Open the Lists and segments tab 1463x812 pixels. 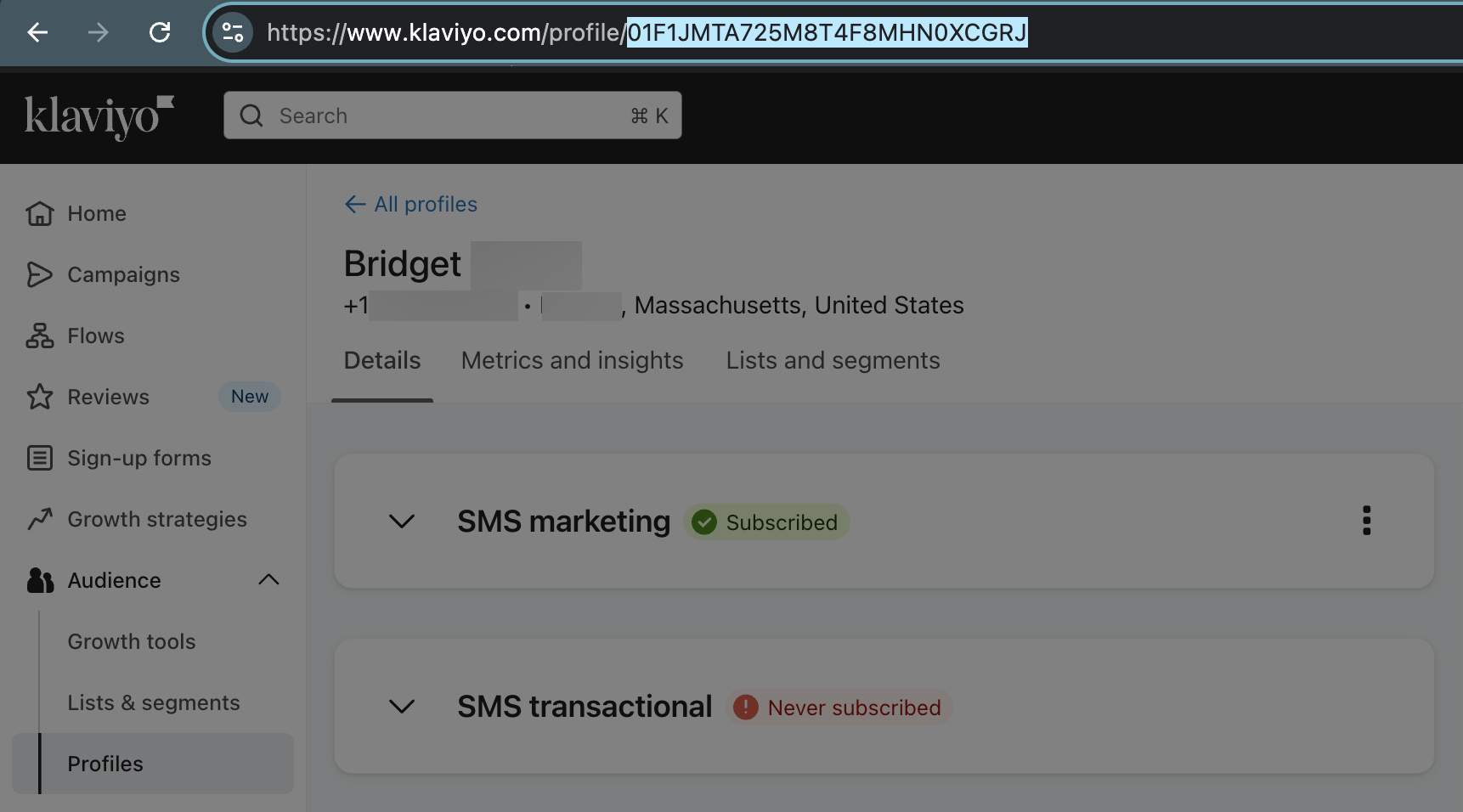(832, 360)
